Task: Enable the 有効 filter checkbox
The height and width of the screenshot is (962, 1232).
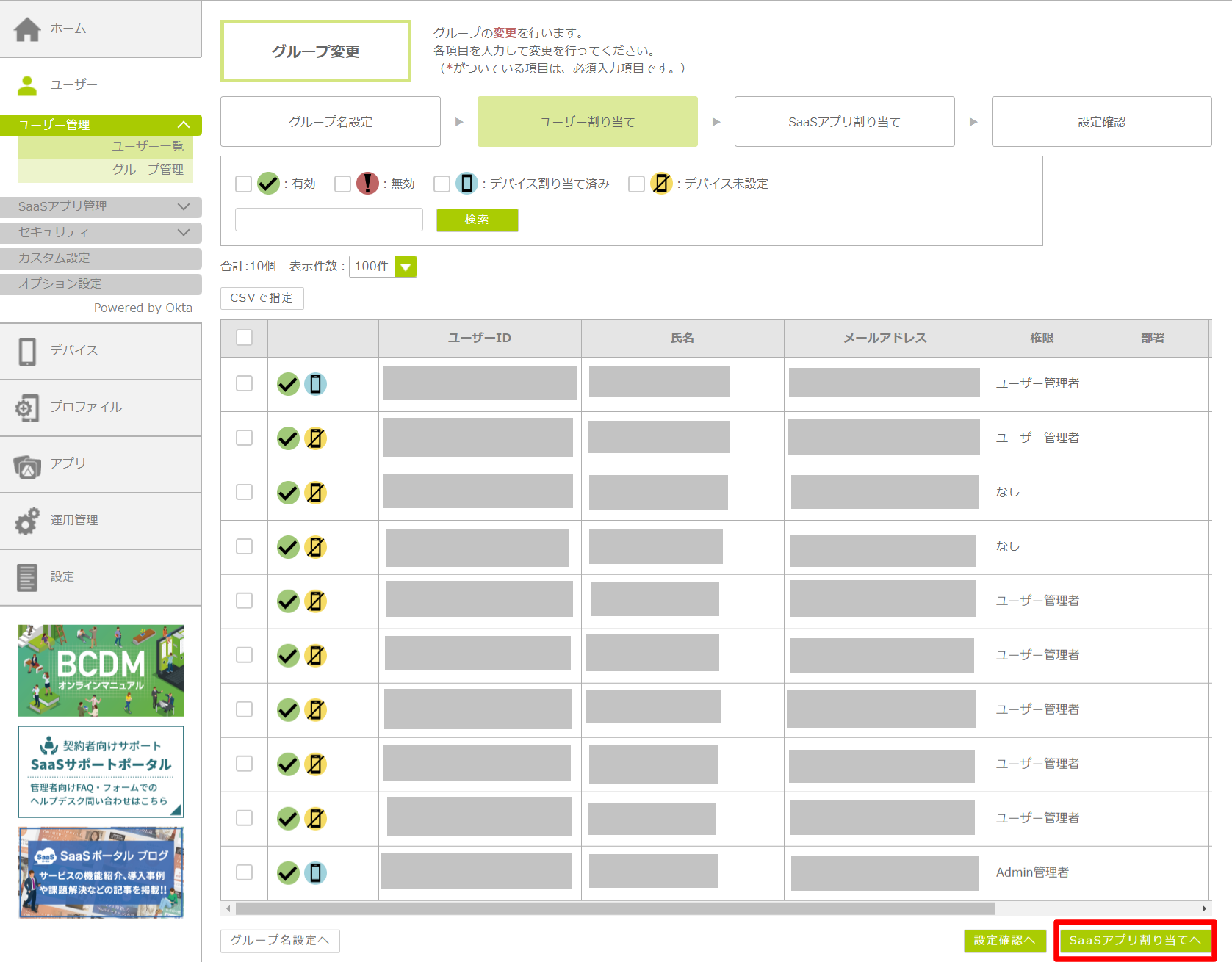Action: click(243, 184)
